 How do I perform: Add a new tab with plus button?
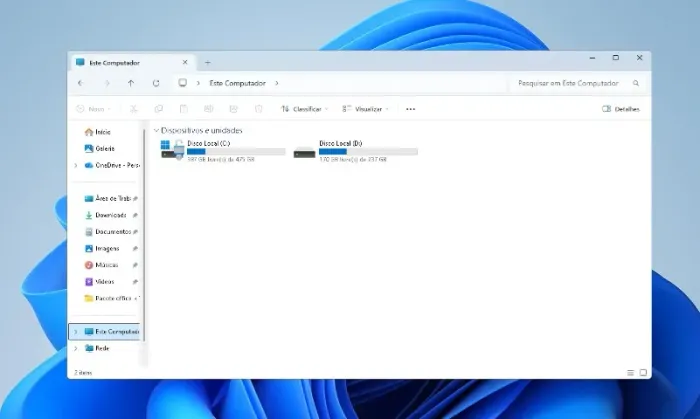208,62
